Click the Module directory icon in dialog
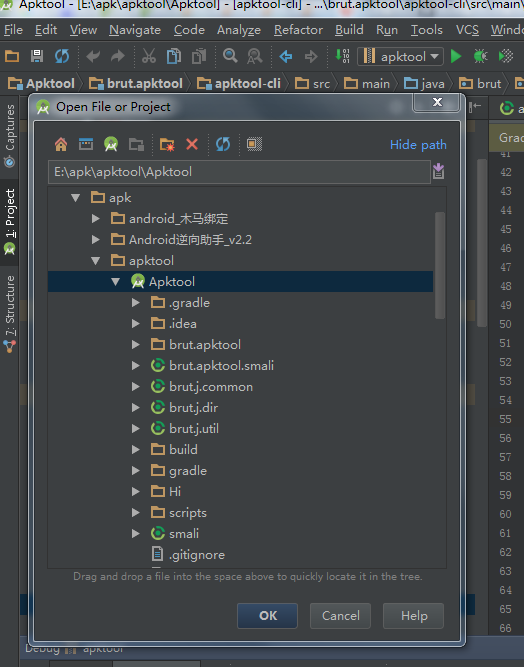This screenshot has width=524, height=667. [x=136, y=145]
